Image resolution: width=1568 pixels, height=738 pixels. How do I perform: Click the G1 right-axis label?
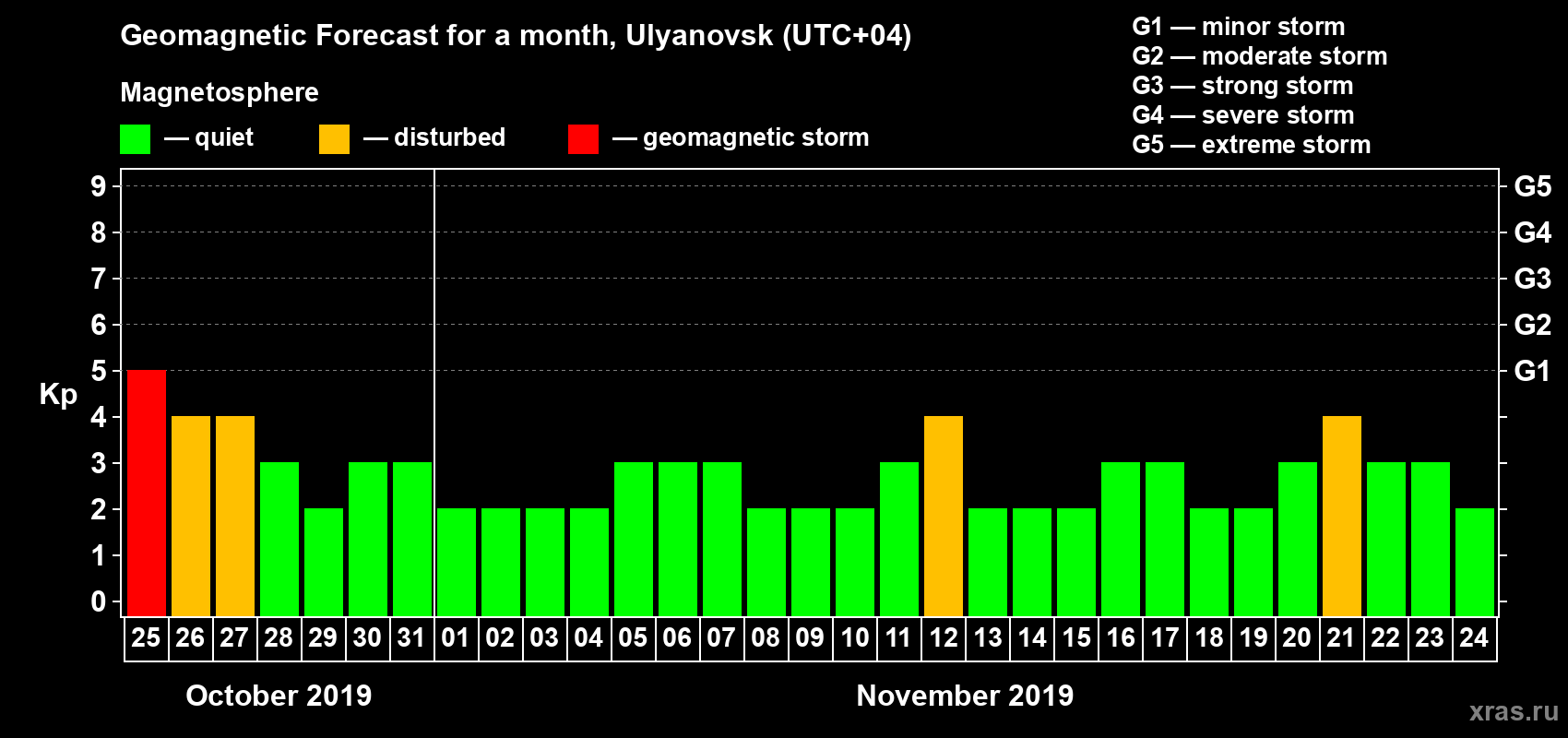tap(1533, 371)
